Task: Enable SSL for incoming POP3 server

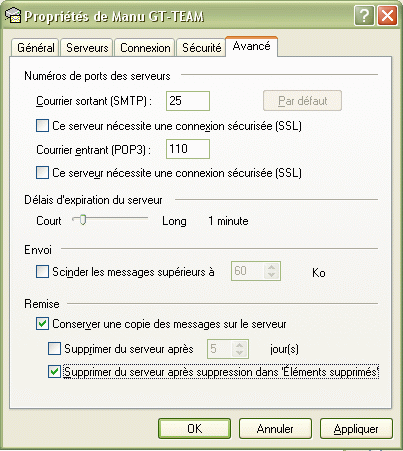Action: tap(42, 173)
